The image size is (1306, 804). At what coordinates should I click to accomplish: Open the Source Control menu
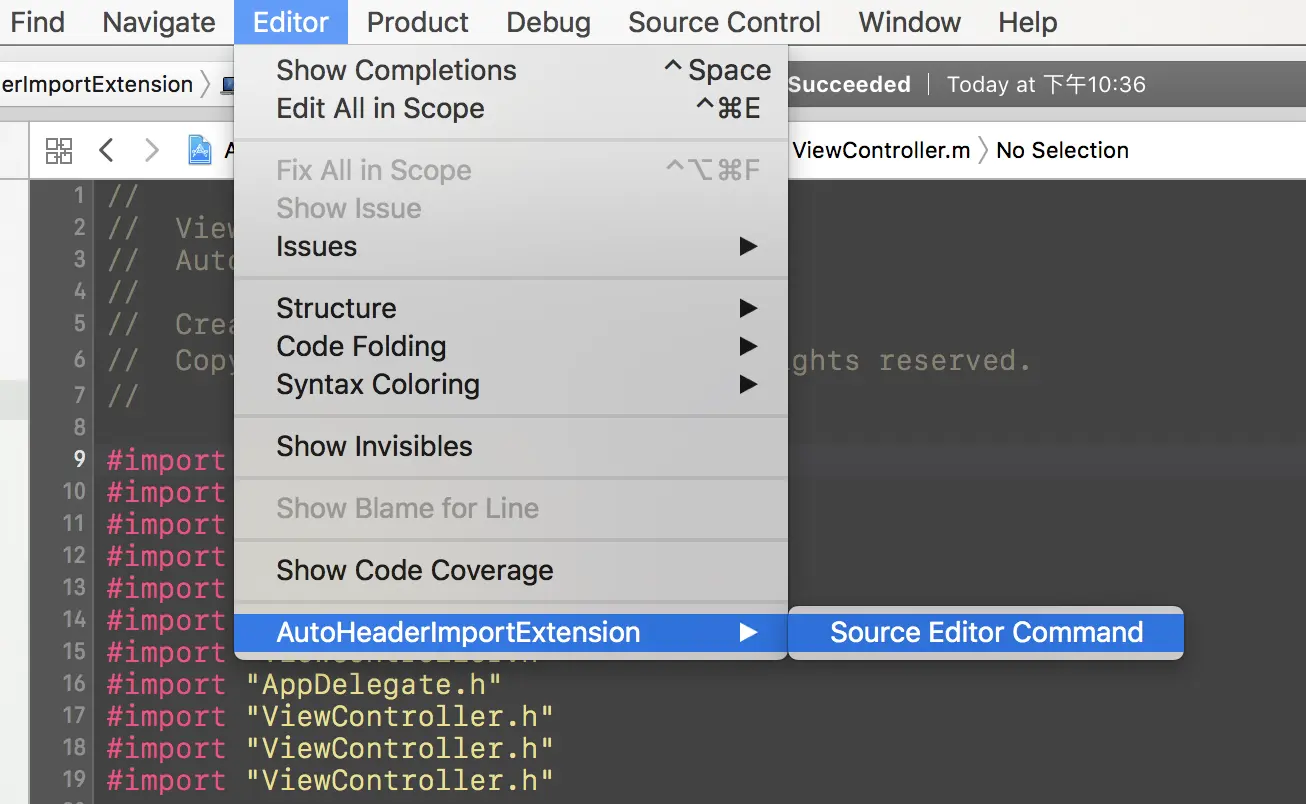(x=724, y=22)
